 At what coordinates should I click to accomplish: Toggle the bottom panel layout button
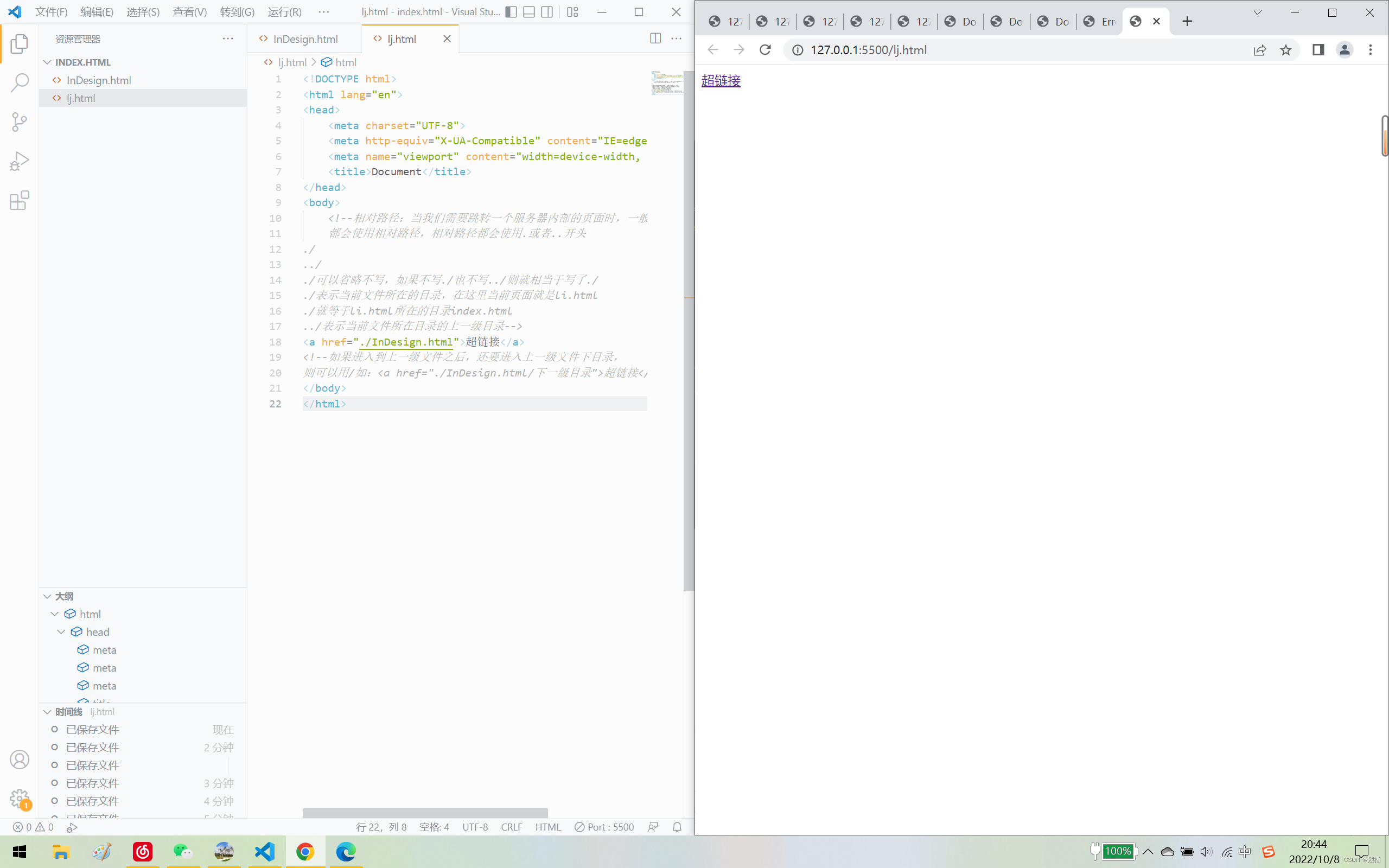pos(528,12)
